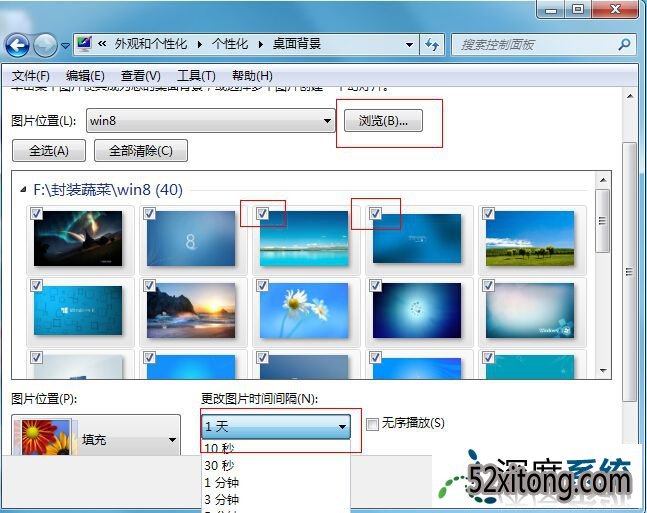Open the 编辑(E) menu

(85, 76)
